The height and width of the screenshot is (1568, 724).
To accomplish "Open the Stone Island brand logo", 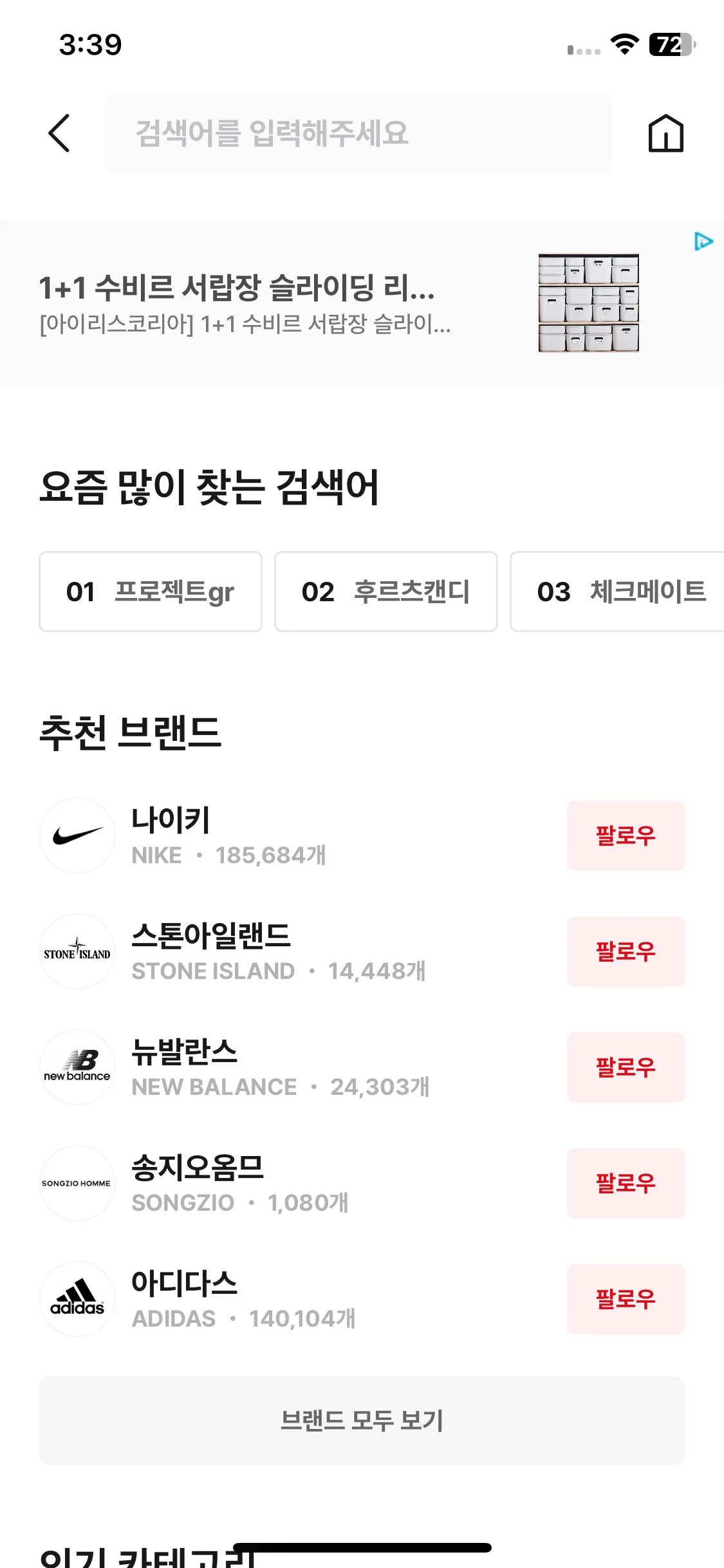I will coord(77,951).
